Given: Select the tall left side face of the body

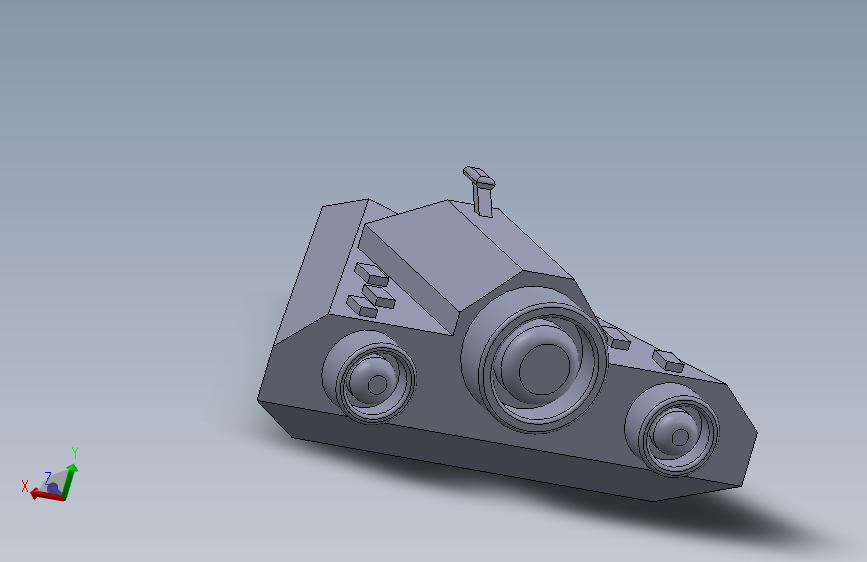Looking at the screenshot, I should [x=321, y=271].
